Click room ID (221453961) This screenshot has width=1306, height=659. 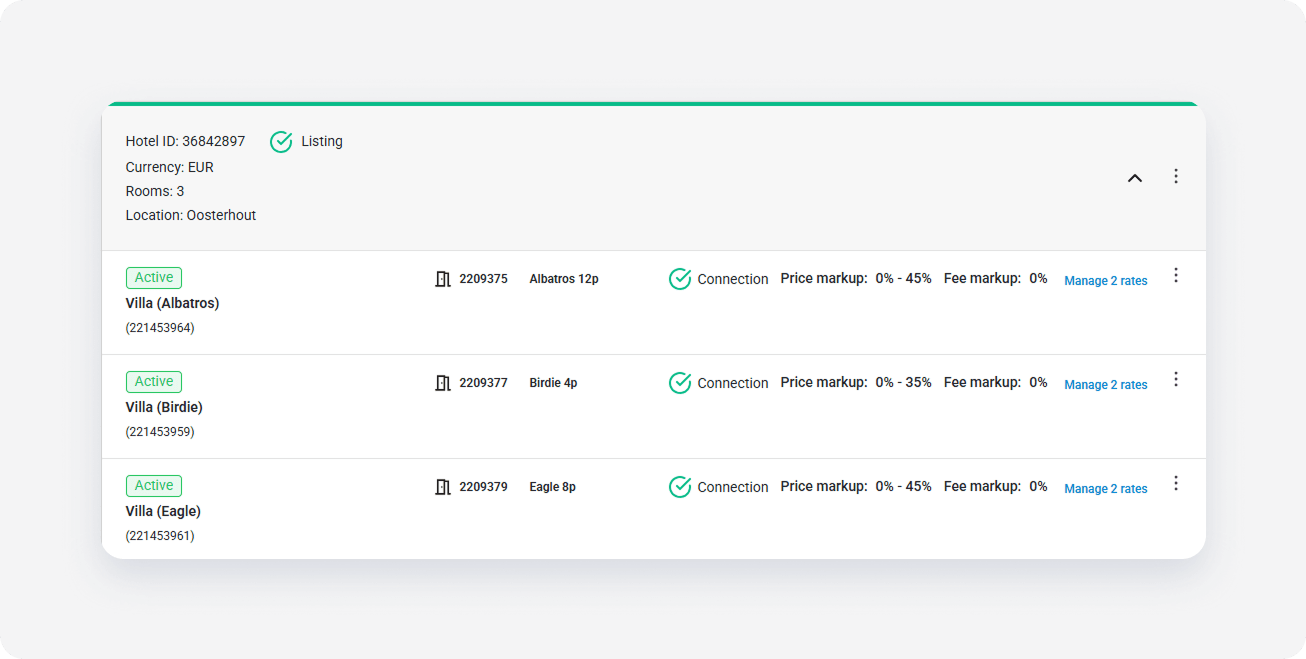160,536
